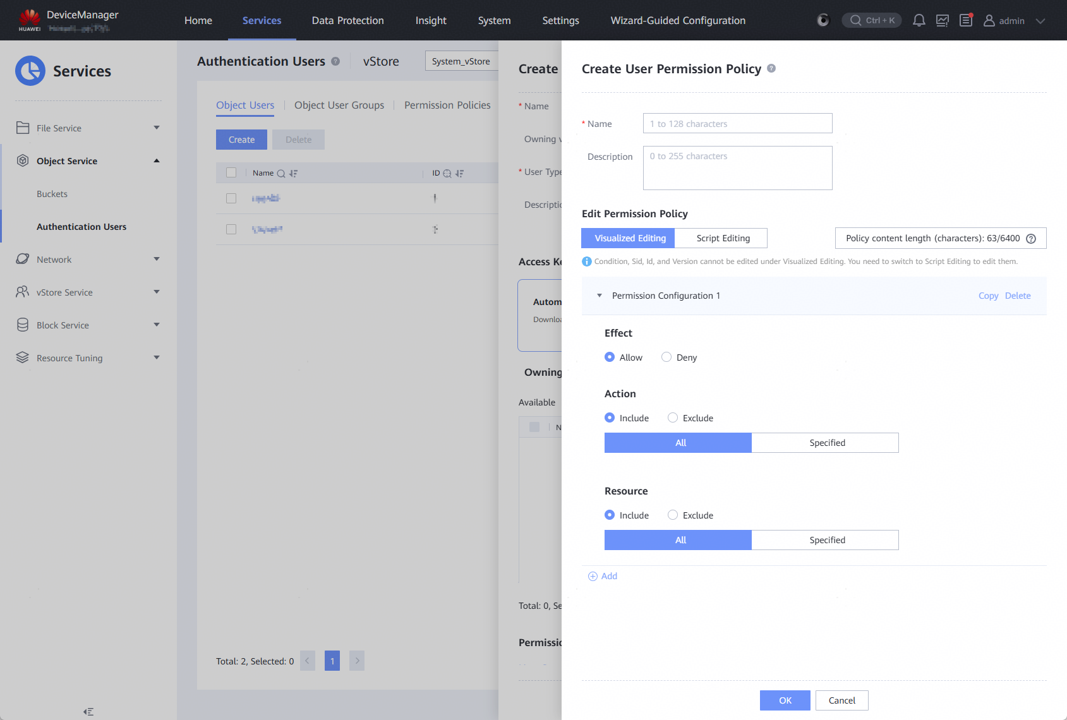Click the help icon beside Authentication Users
This screenshot has height=720, width=1067.
point(335,62)
